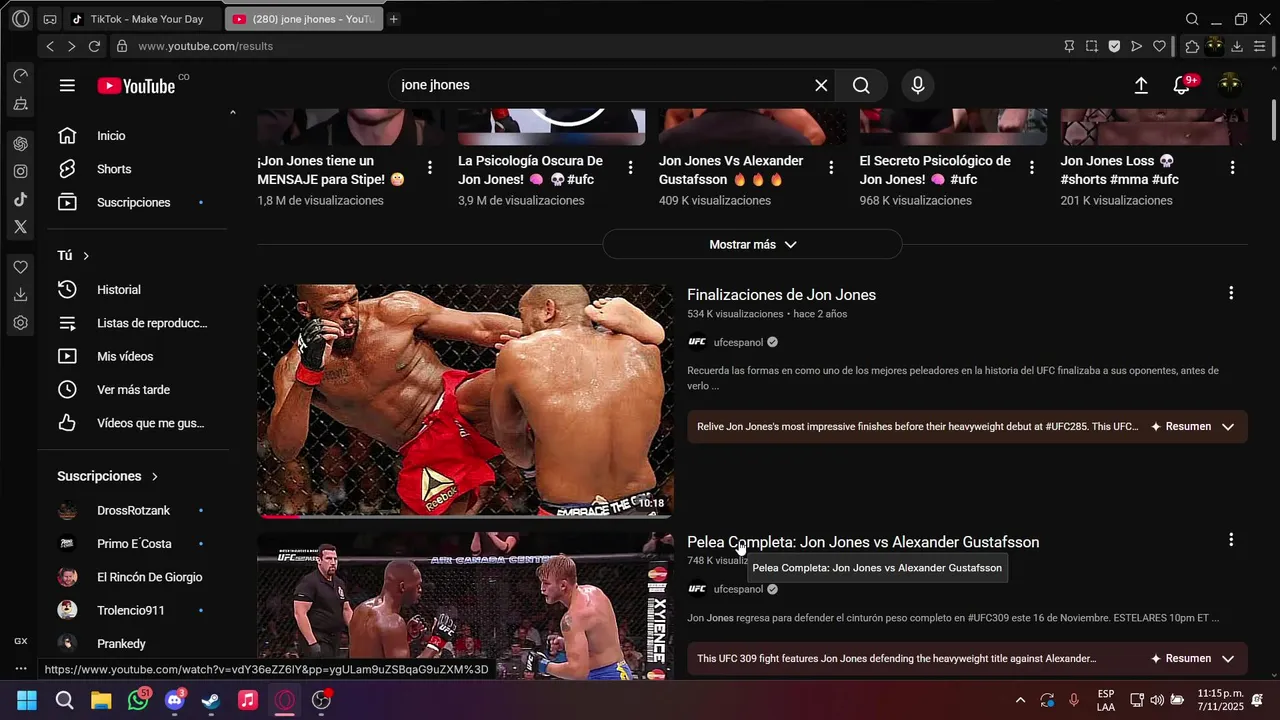Open Discord from the taskbar
Screen dimensions: 1280x720
(x=175, y=700)
